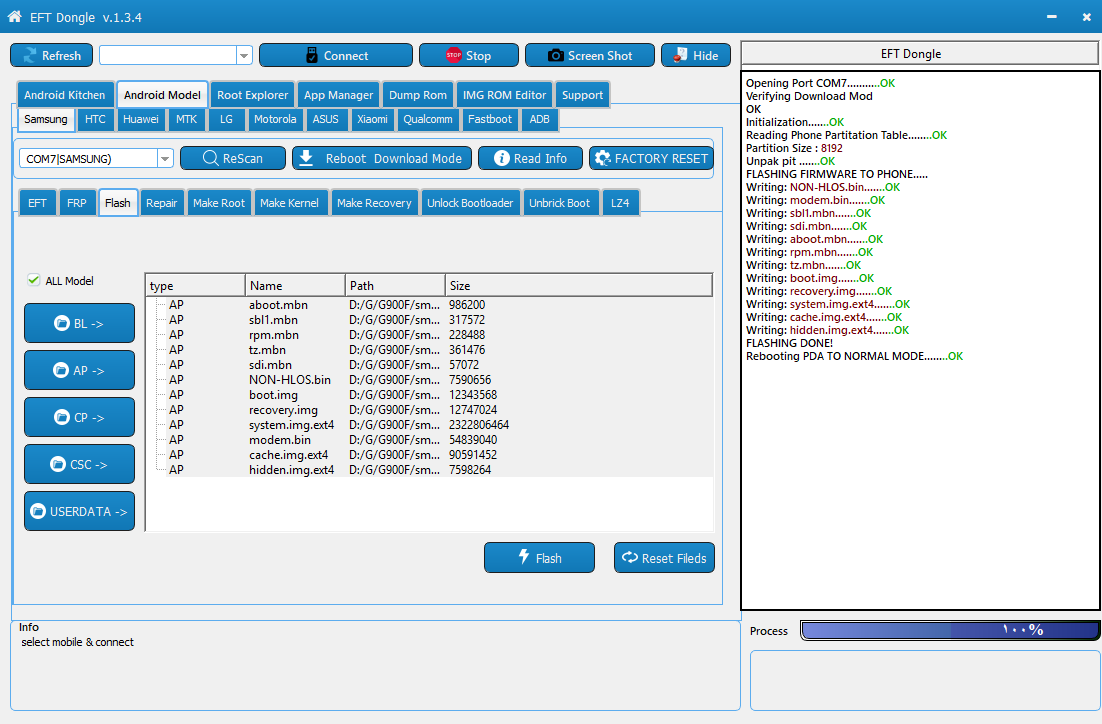Image resolution: width=1102 pixels, height=724 pixels.
Task: Click the Flash lightning button
Action: [x=539, y=557]
